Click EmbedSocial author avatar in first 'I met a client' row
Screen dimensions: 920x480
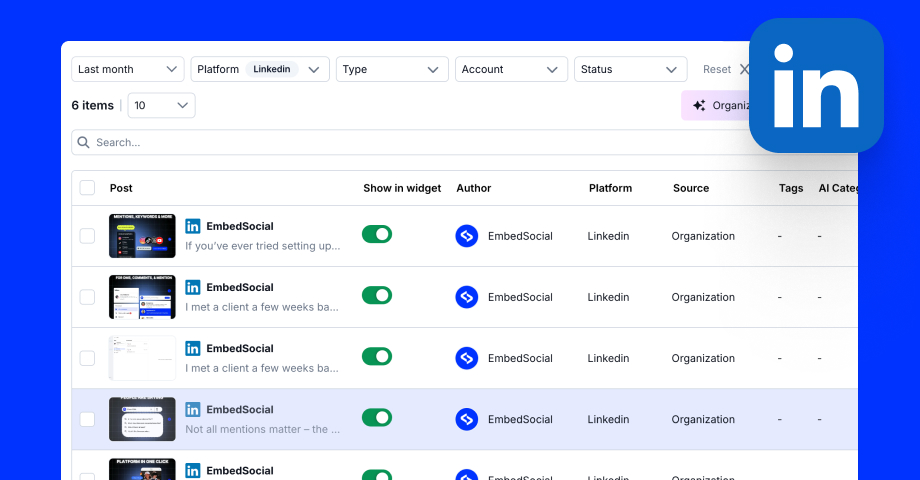(466, 297)
